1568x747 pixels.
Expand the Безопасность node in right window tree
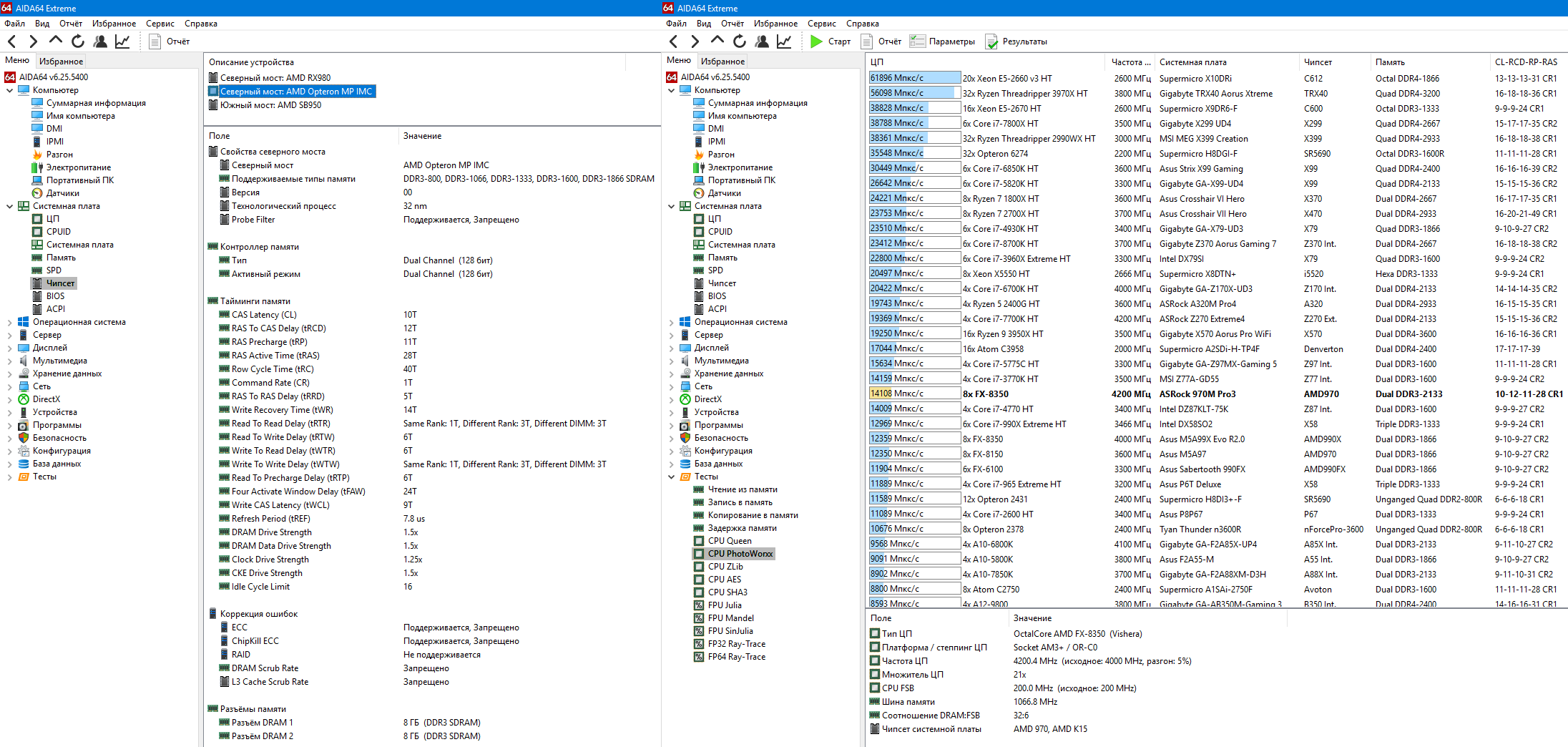coord(671,438)
